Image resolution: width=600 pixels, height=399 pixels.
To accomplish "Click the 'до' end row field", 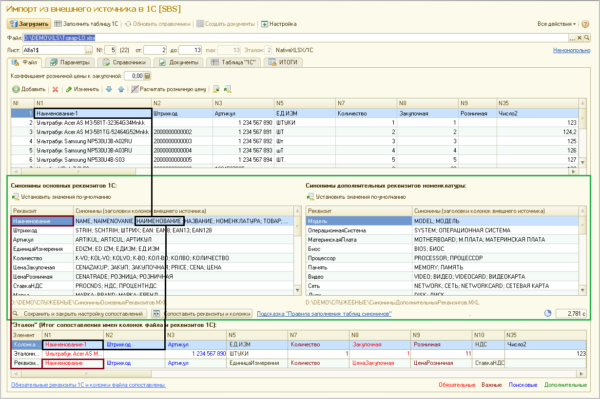I will [x=190, y=50].
